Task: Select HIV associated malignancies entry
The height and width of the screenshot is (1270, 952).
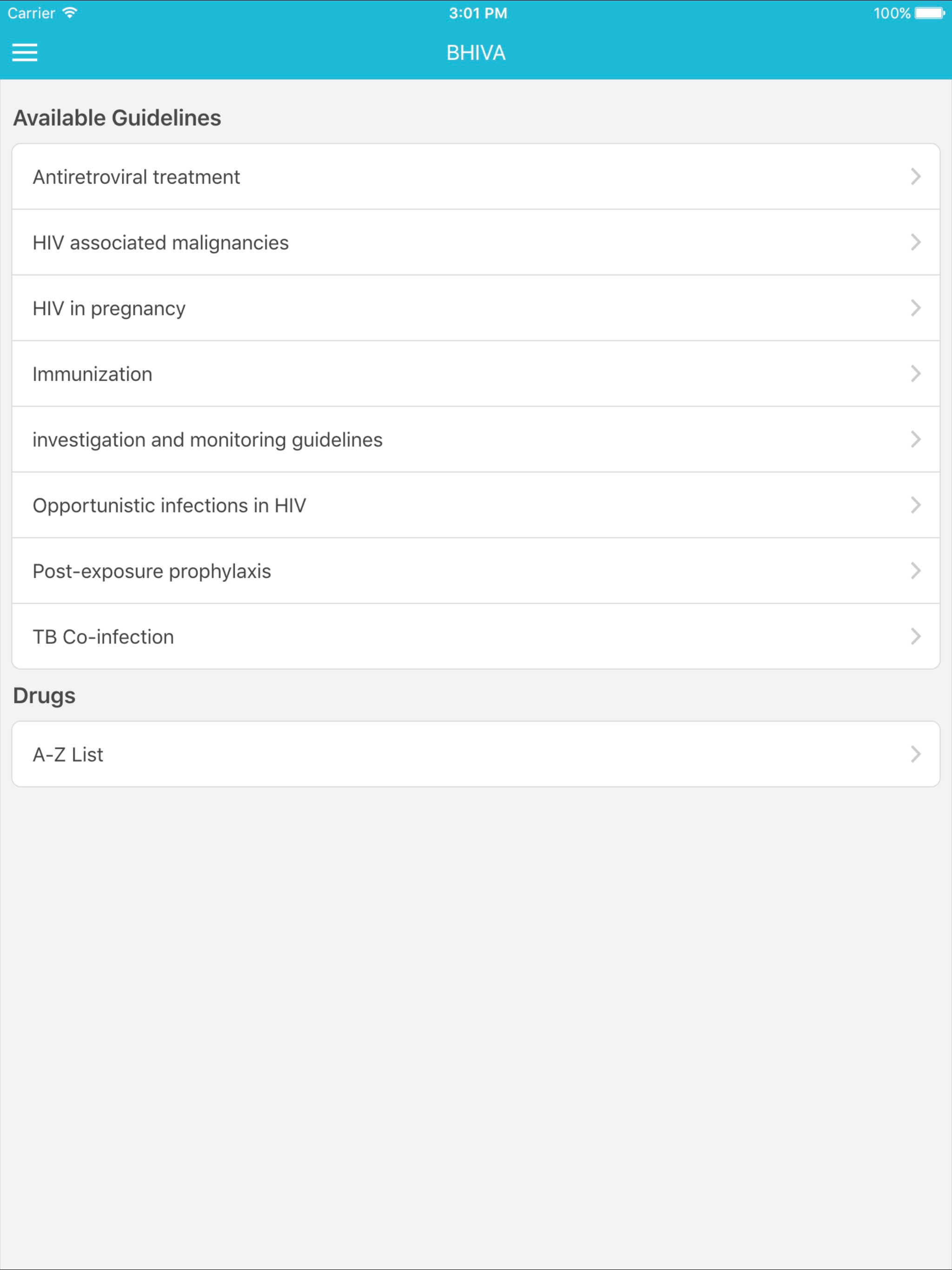Action: (x=476, y=242)
